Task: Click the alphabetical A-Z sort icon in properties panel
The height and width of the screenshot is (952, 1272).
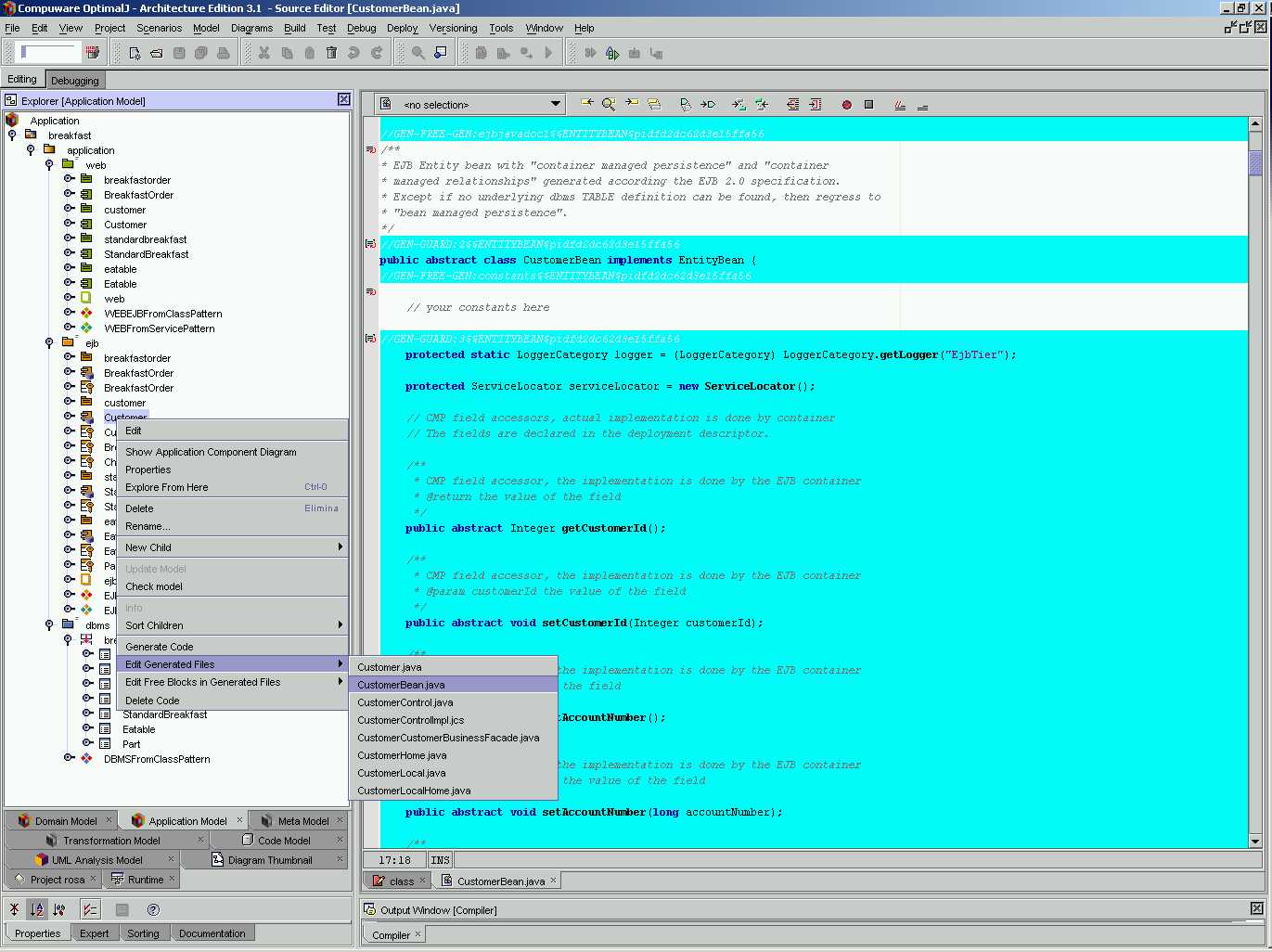Action: click(x=37, y=909)
